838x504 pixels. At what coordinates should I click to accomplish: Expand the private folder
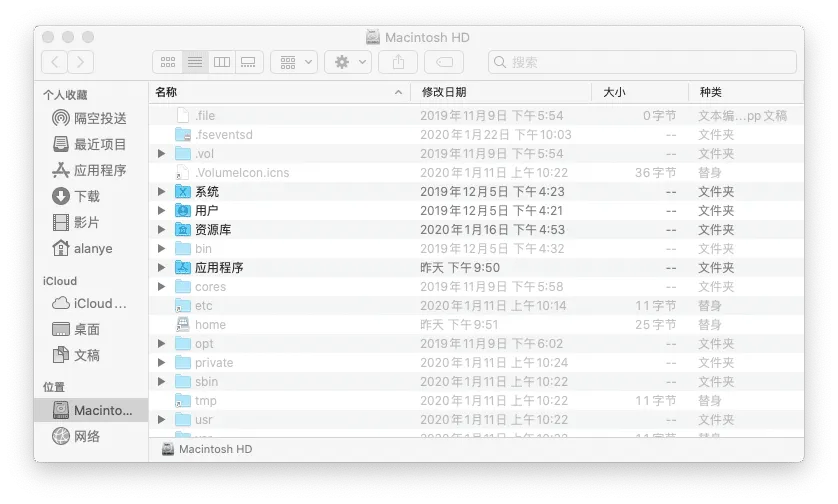161,363
